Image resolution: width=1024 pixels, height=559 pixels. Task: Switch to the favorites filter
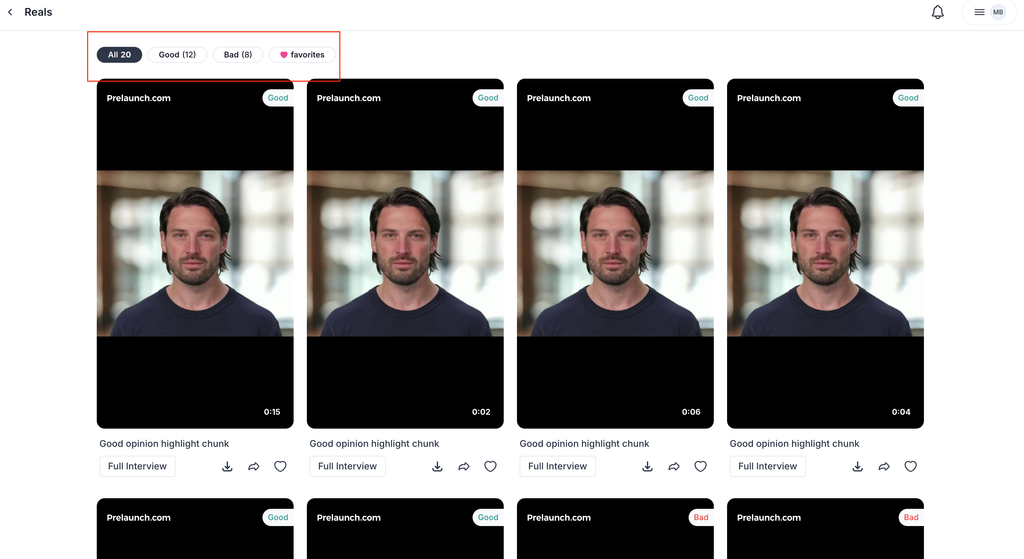[x=302, y=55]
